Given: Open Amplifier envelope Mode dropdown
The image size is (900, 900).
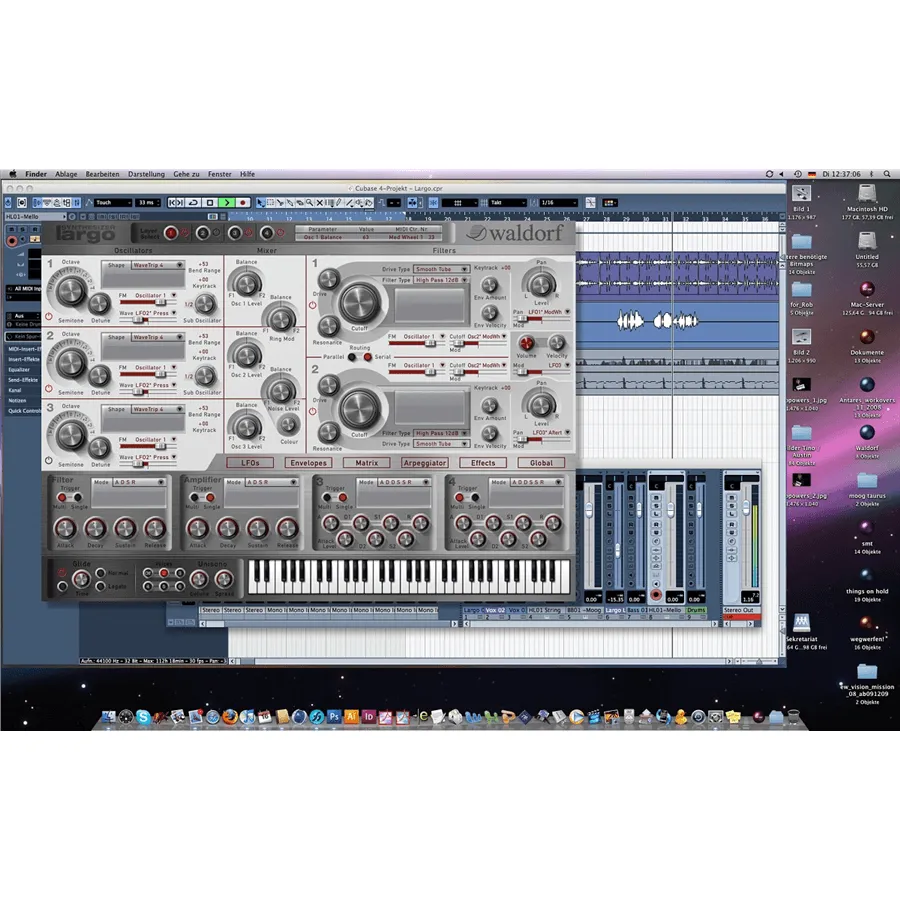Looking at the screenshot, I should [x=271, y=482].
